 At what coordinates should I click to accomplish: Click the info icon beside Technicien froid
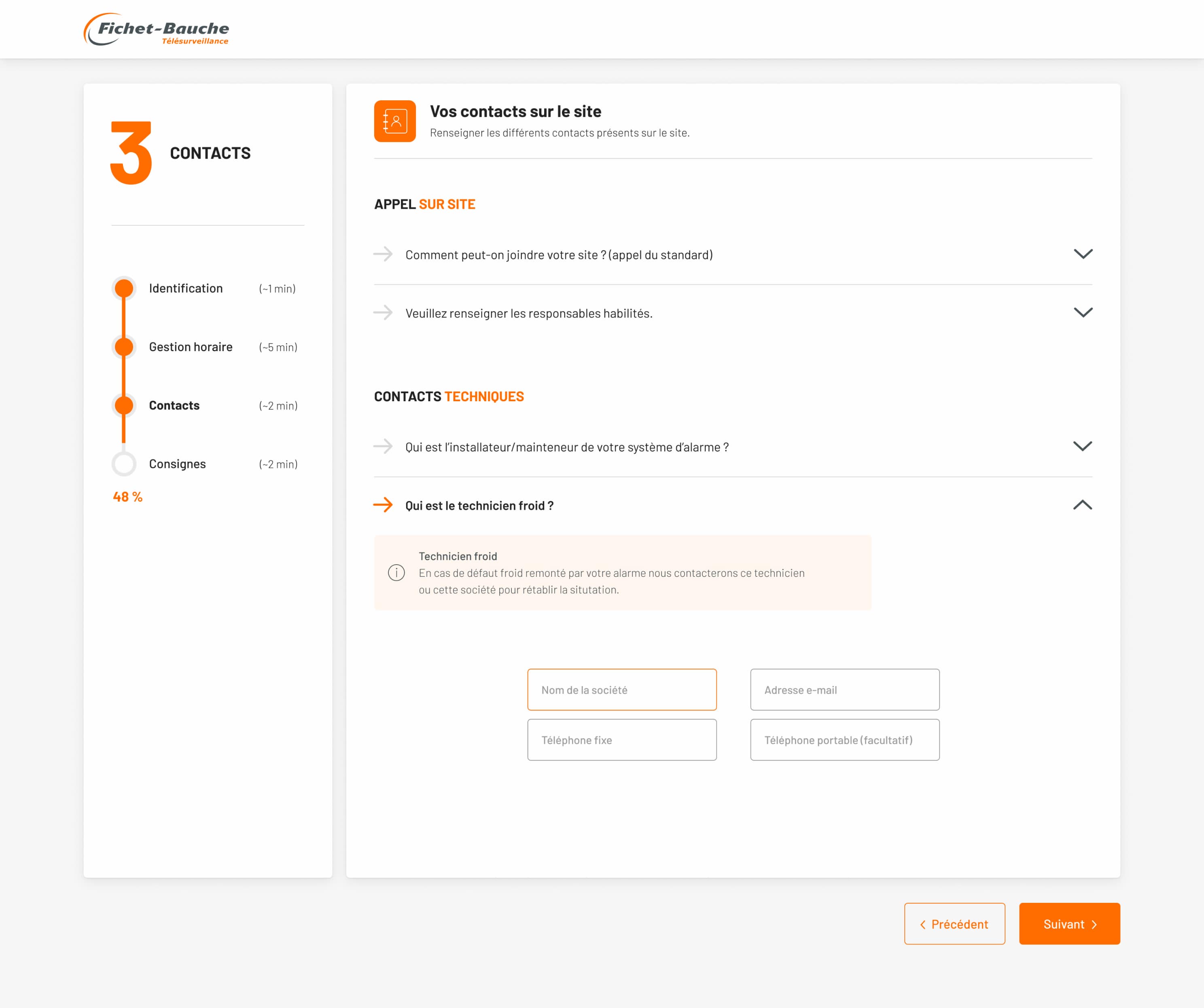pos(396,572)
